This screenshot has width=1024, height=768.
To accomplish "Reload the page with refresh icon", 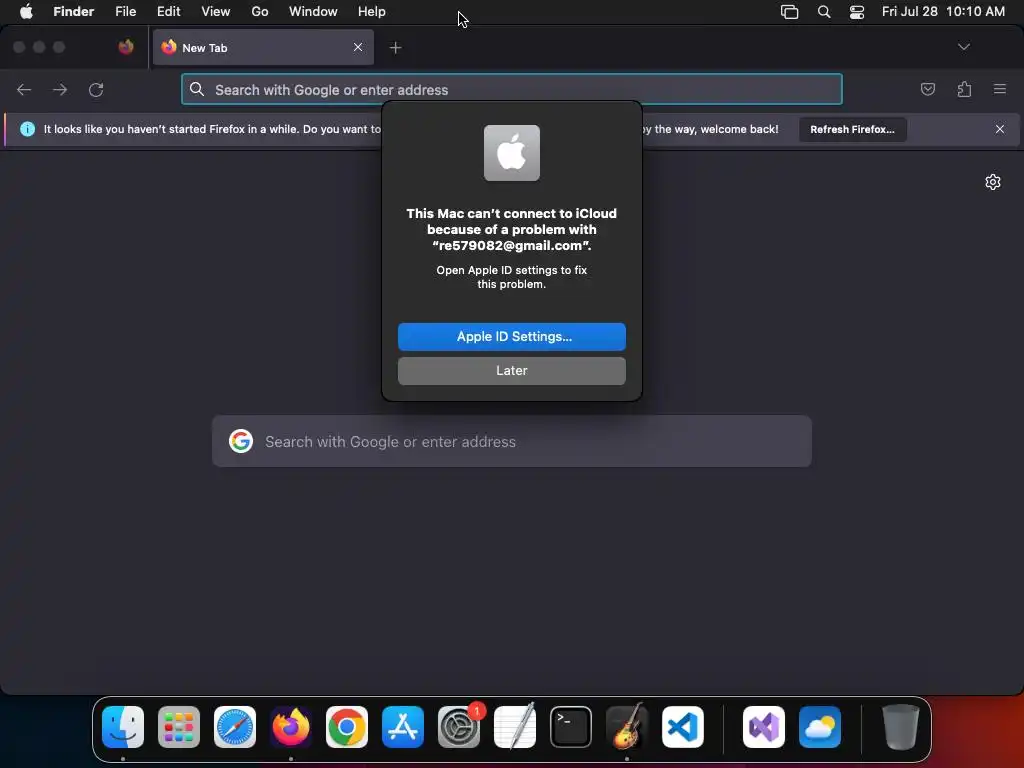I will 96,89.
